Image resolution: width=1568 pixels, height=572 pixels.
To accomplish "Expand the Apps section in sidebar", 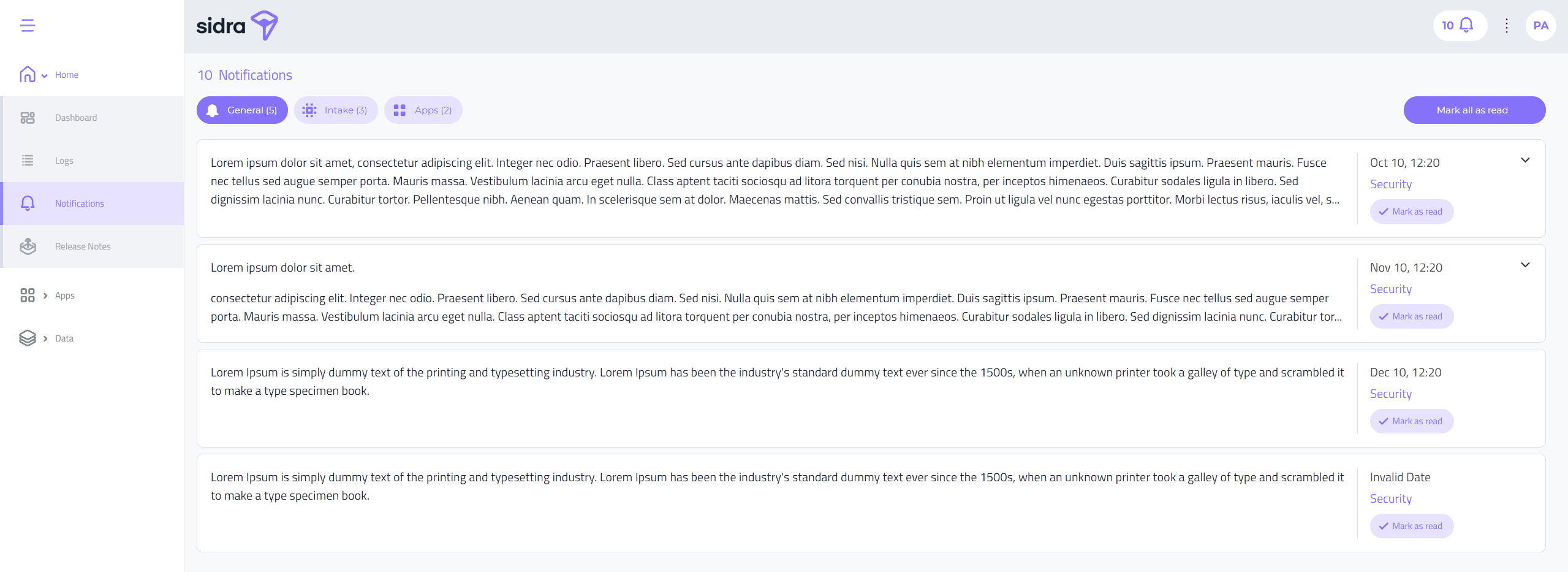I will [x=46, y=296].
